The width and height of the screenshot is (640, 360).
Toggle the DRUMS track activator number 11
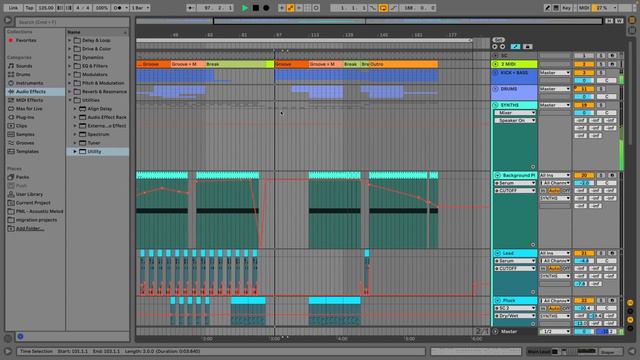click(x=584, y=89)
